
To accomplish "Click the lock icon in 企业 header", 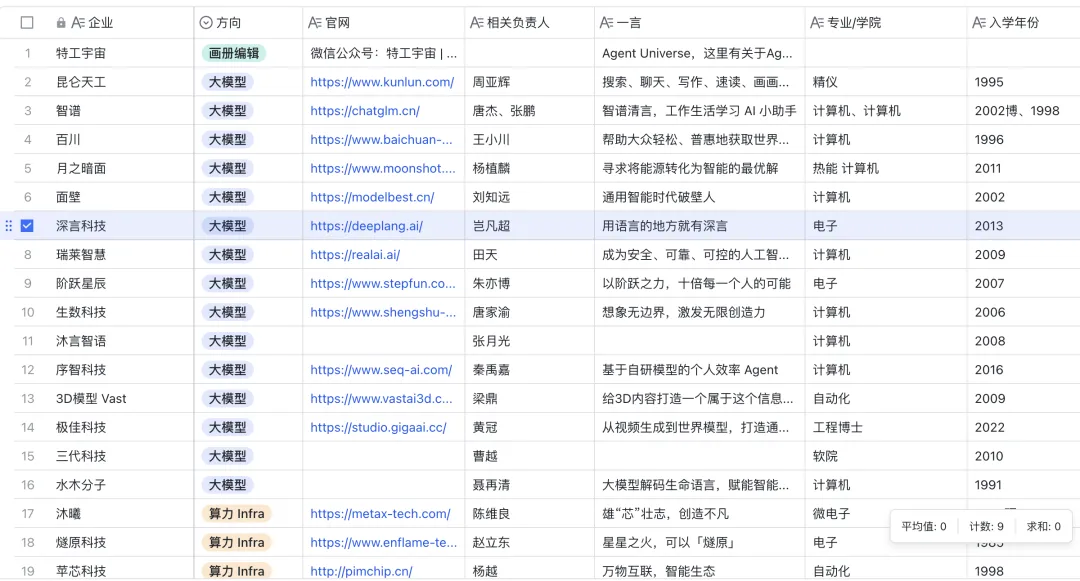I will (x=61, y=23).
